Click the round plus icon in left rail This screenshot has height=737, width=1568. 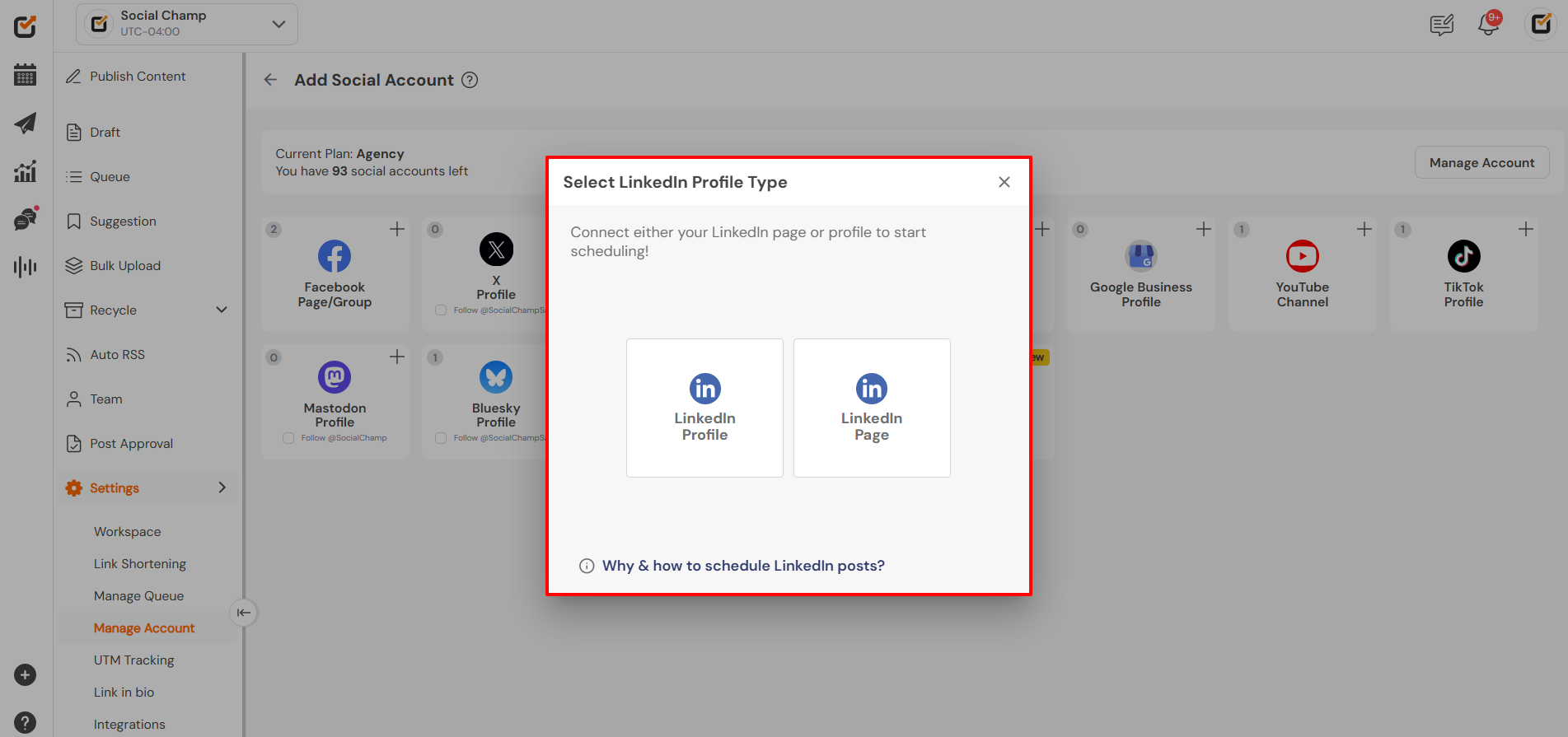coord(25,675)
